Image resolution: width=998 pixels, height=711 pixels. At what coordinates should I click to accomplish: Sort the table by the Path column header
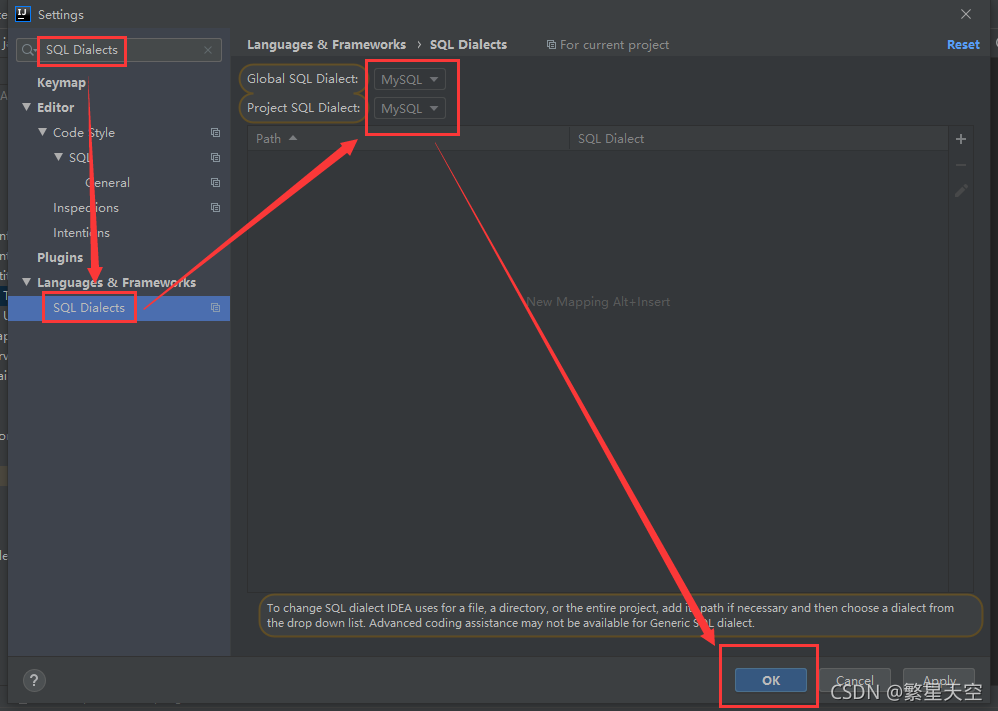pyautogui.click(x=408, y=138)
